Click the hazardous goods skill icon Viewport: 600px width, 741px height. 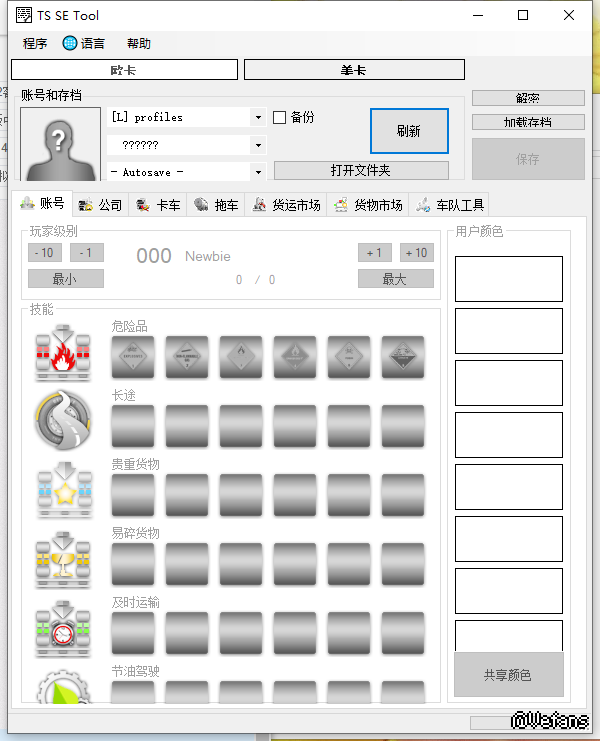[x=63, y=353]
